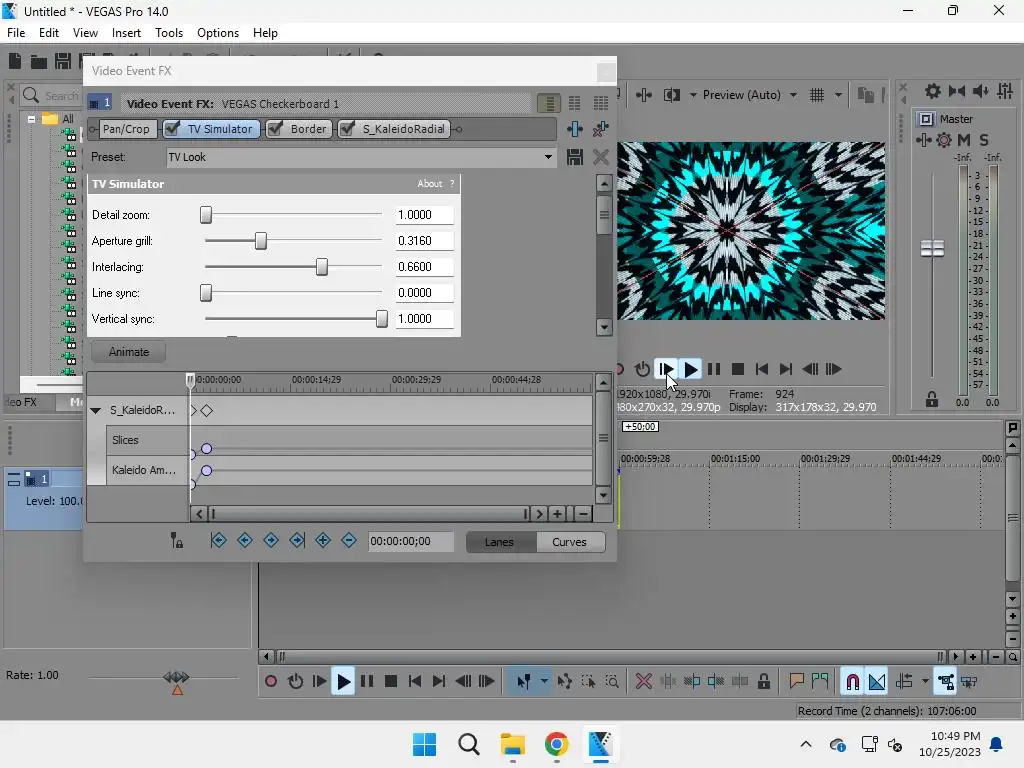This screenshot has height=768, width=1024.
Task: Open the Insert menu
Action: click(126, 33)
